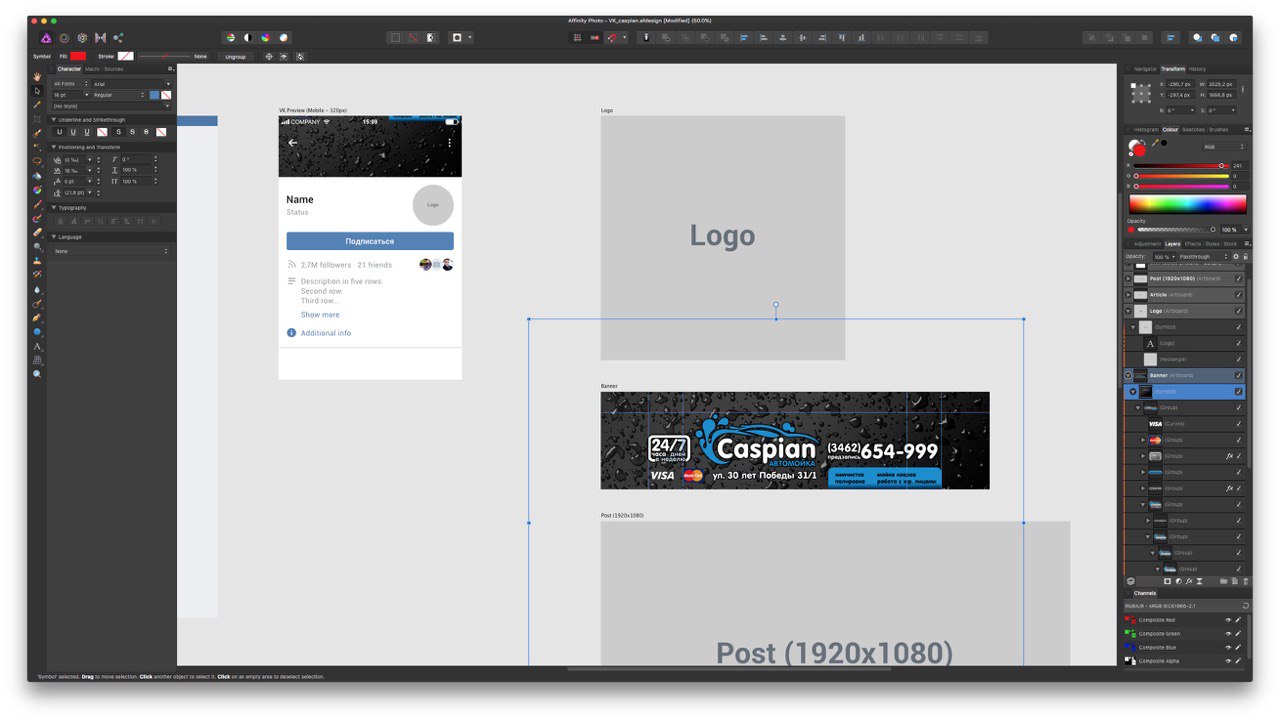Screen dimensions: 1280x721
Task: Collapse the Underline and Strikethrough section
Action: [54, 120]
